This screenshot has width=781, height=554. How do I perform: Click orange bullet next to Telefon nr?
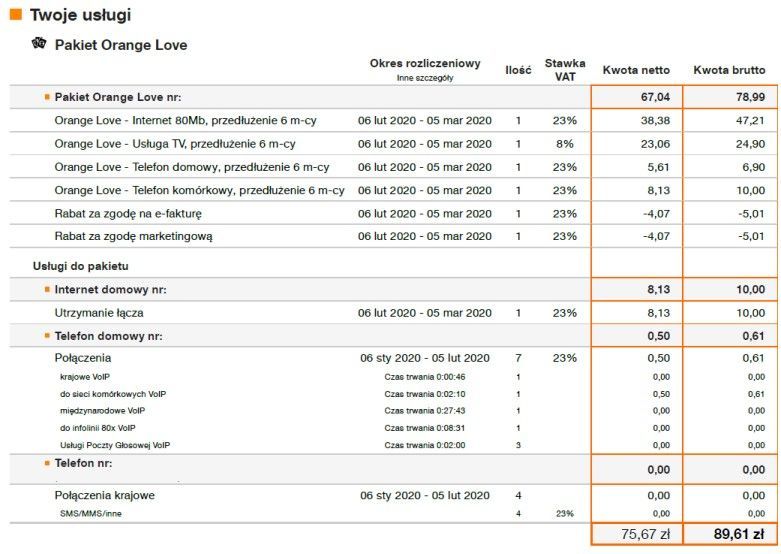point(47,464)
